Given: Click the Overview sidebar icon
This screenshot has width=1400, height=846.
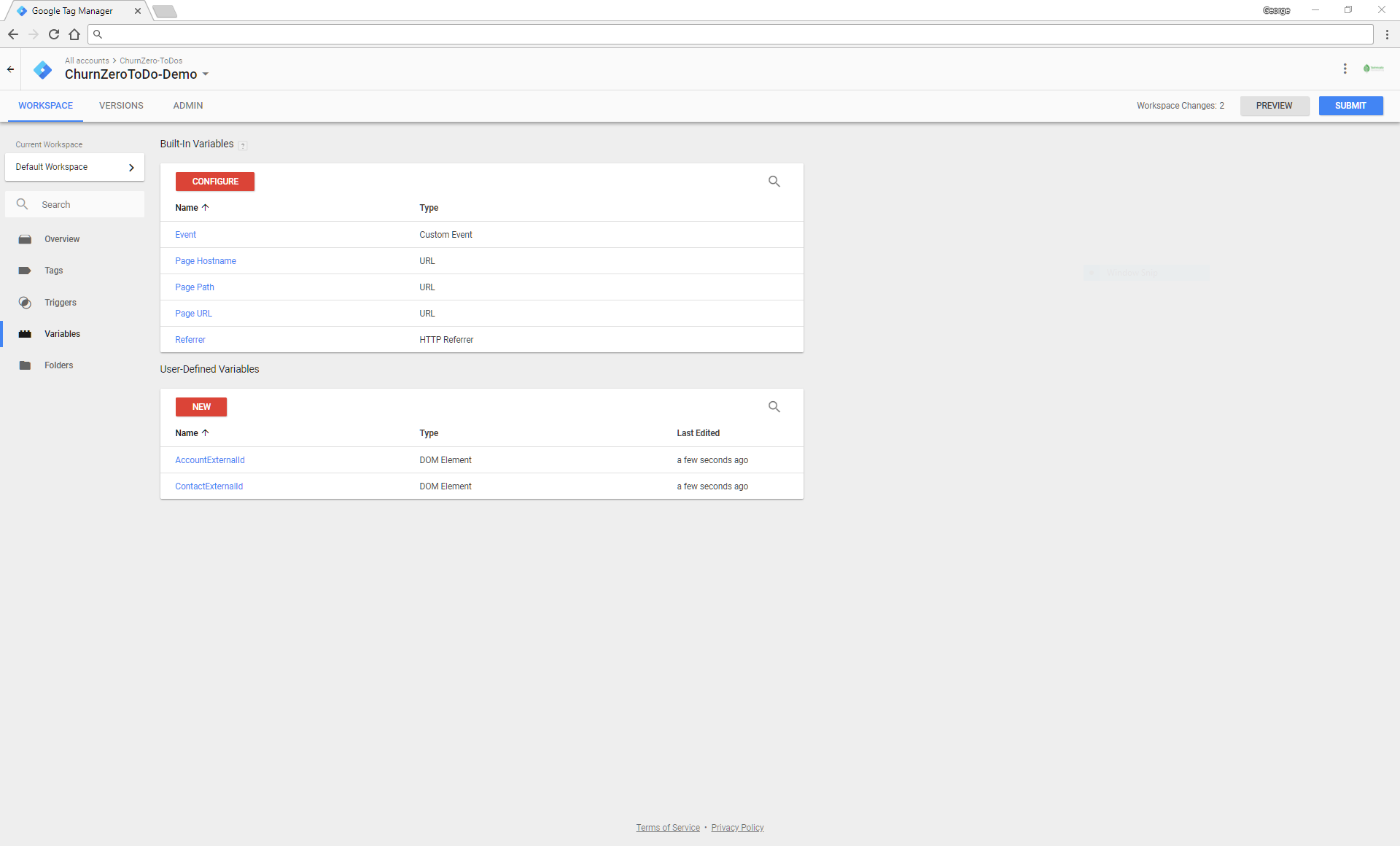Looking at the screenshot, I should click(x=25, y=239).
